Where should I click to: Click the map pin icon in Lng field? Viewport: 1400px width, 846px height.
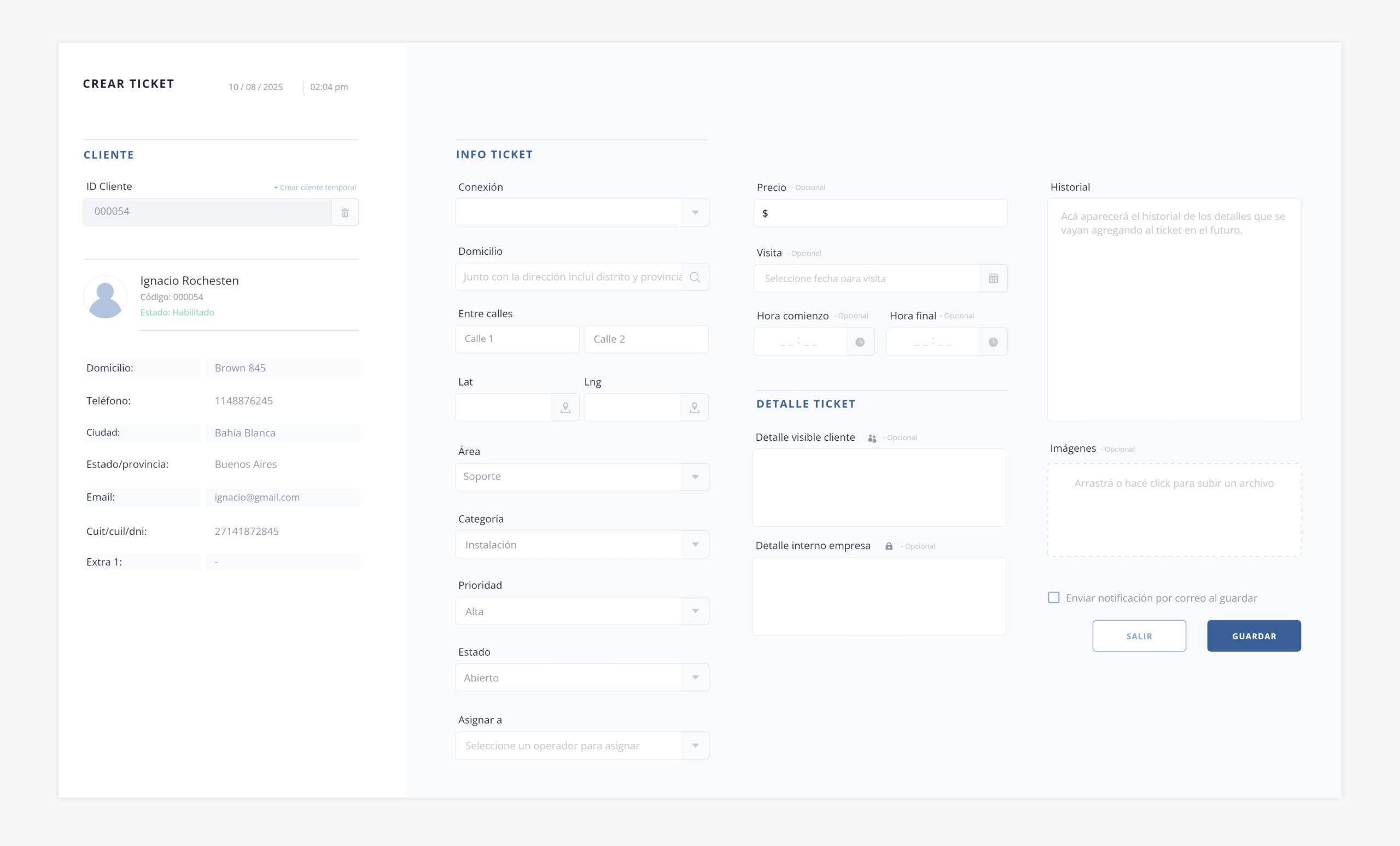pyautogui.click(x=695, y=407)
